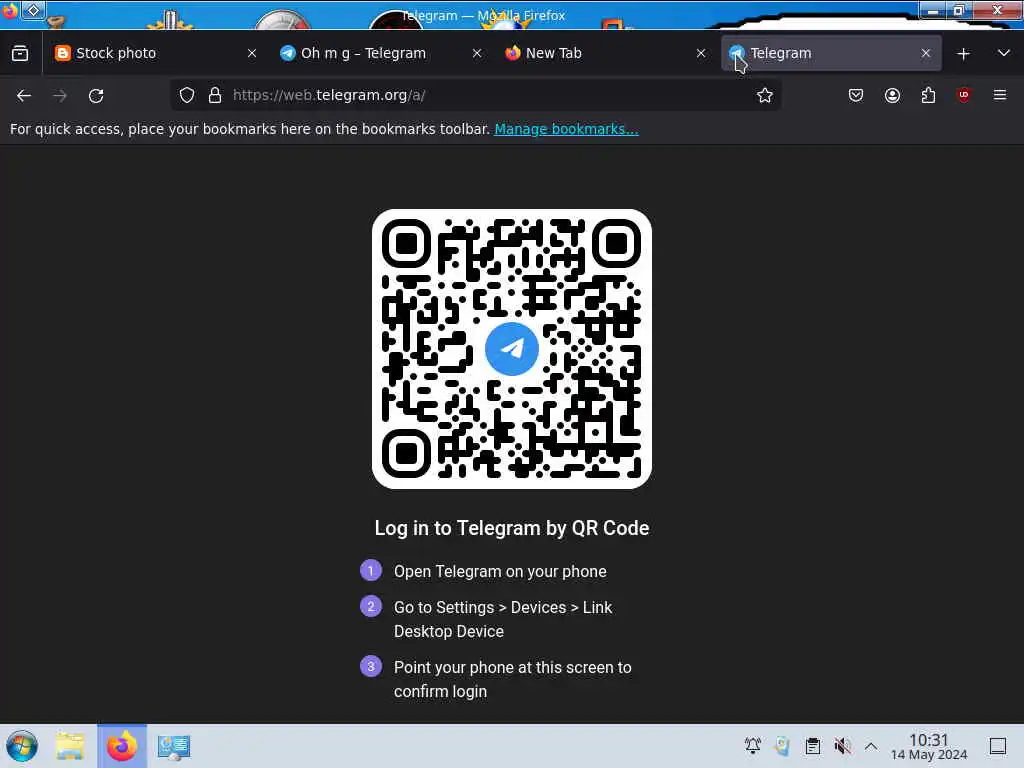This screenshot has width=1024, height=768.
Task: Switch to the New Tab tab
Action: pos(604,54)
